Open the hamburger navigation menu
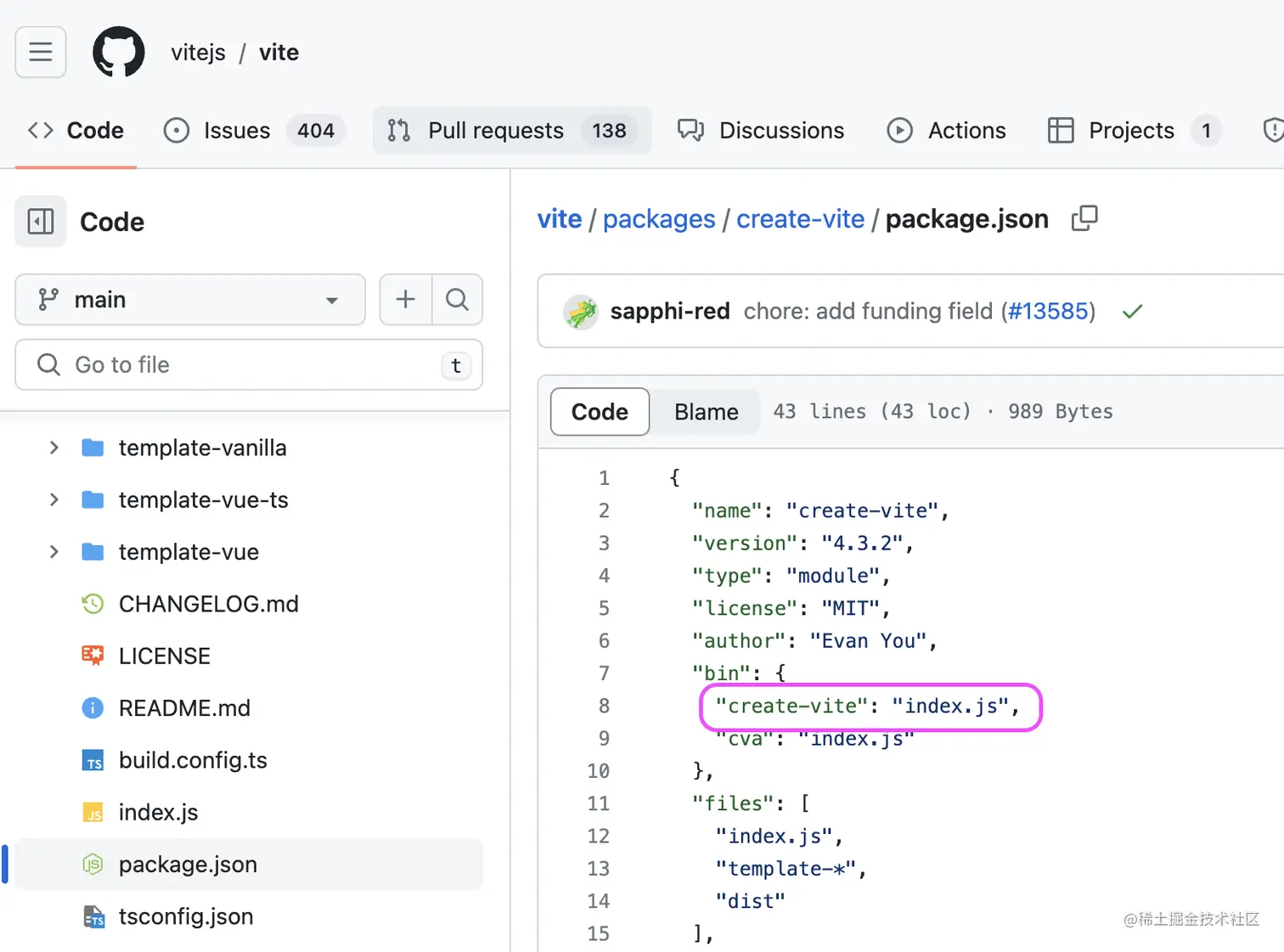Screen dimensions: 1284x952 [x=41, y=52]
